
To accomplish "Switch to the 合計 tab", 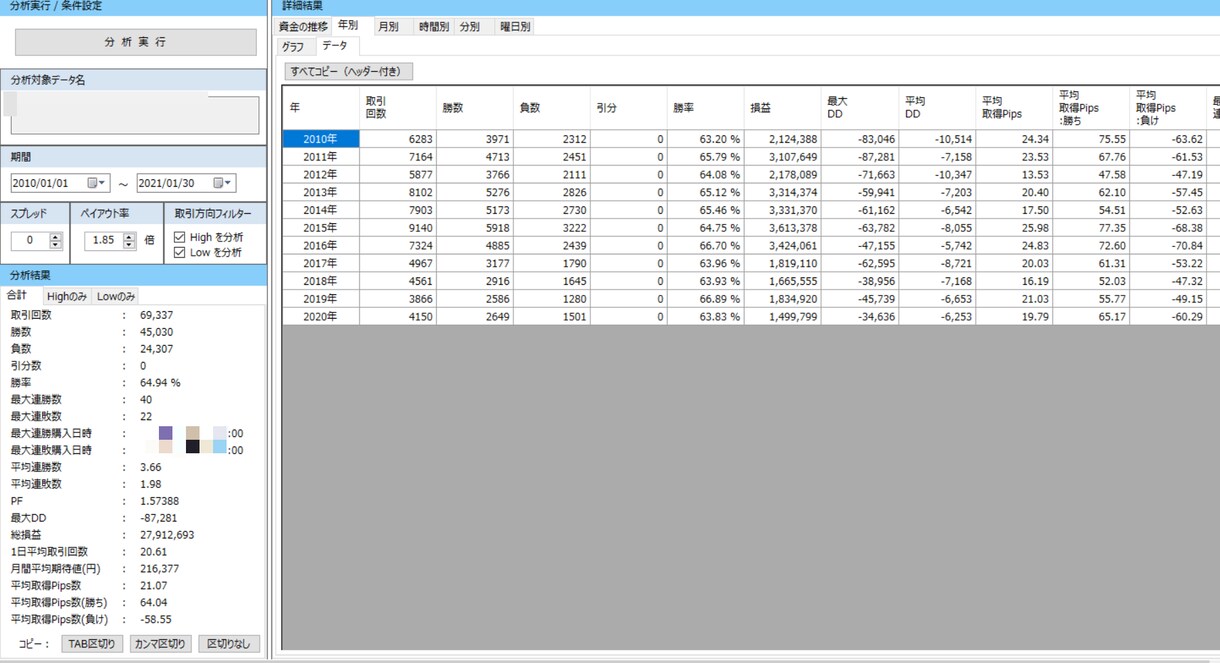I will click(x=17, y=296).
